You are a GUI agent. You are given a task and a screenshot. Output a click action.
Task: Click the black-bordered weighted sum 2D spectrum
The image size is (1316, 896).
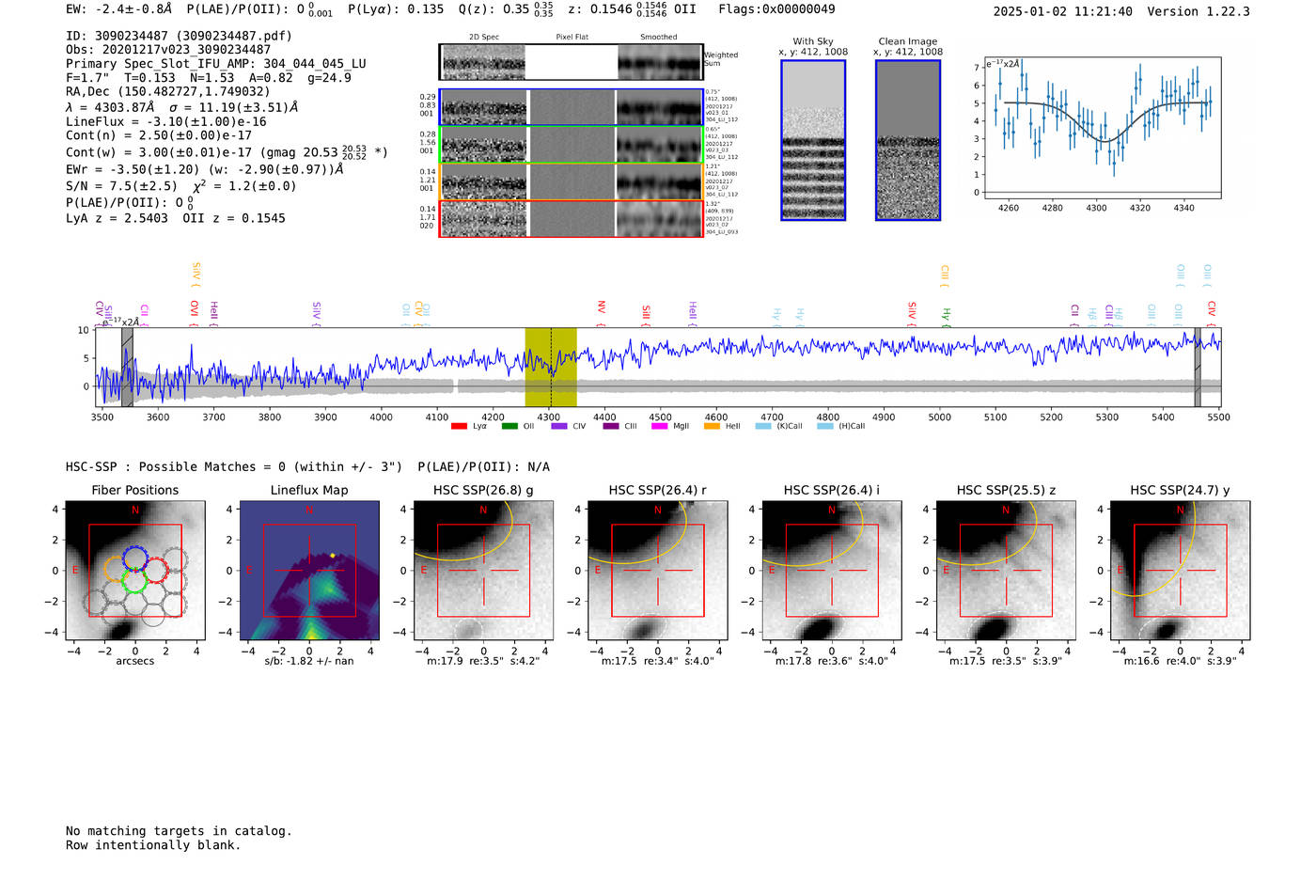[572, 62]
